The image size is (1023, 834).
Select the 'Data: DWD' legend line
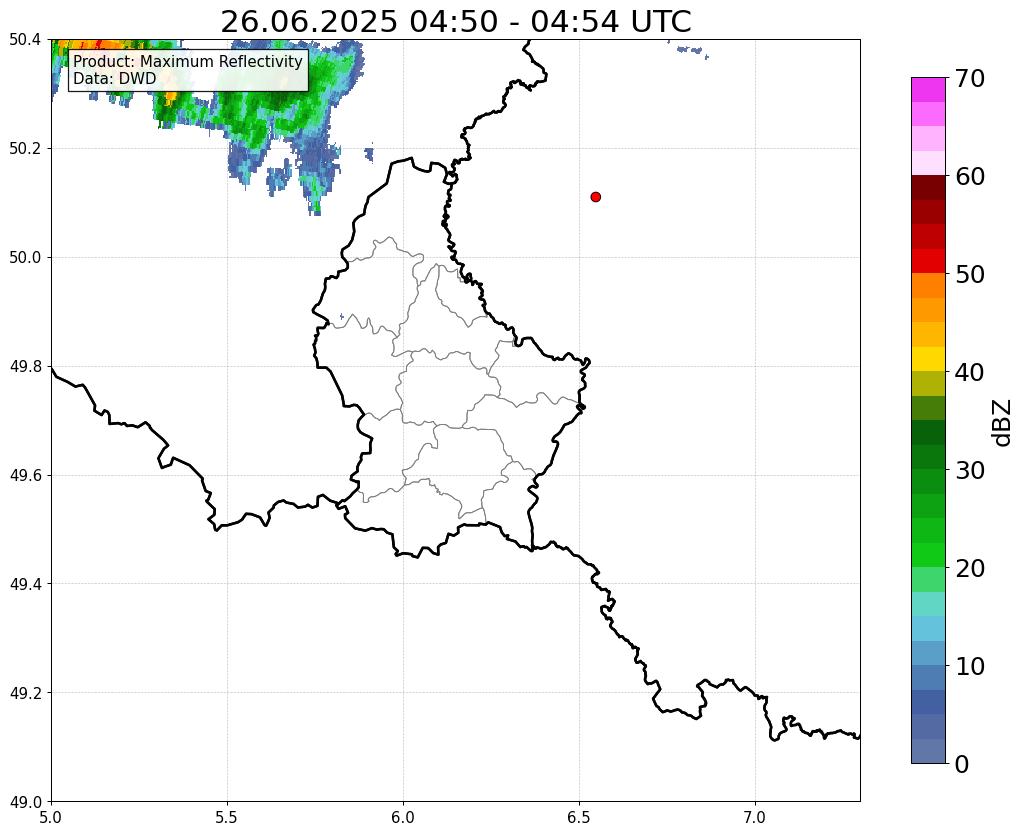click(x=115, y=78)
